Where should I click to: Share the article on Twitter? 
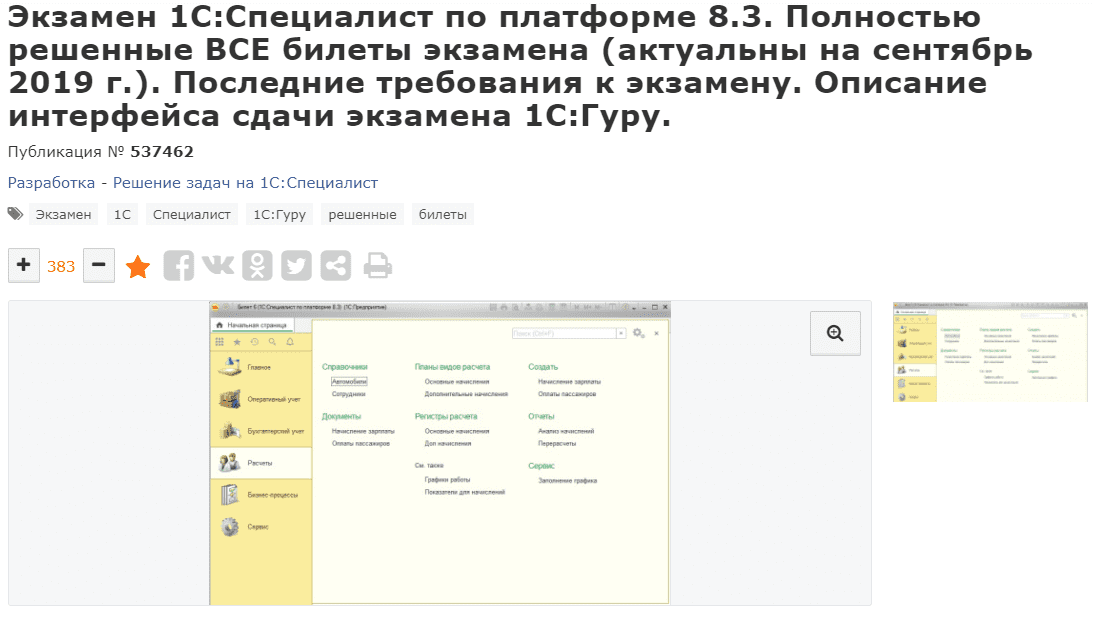296,266
